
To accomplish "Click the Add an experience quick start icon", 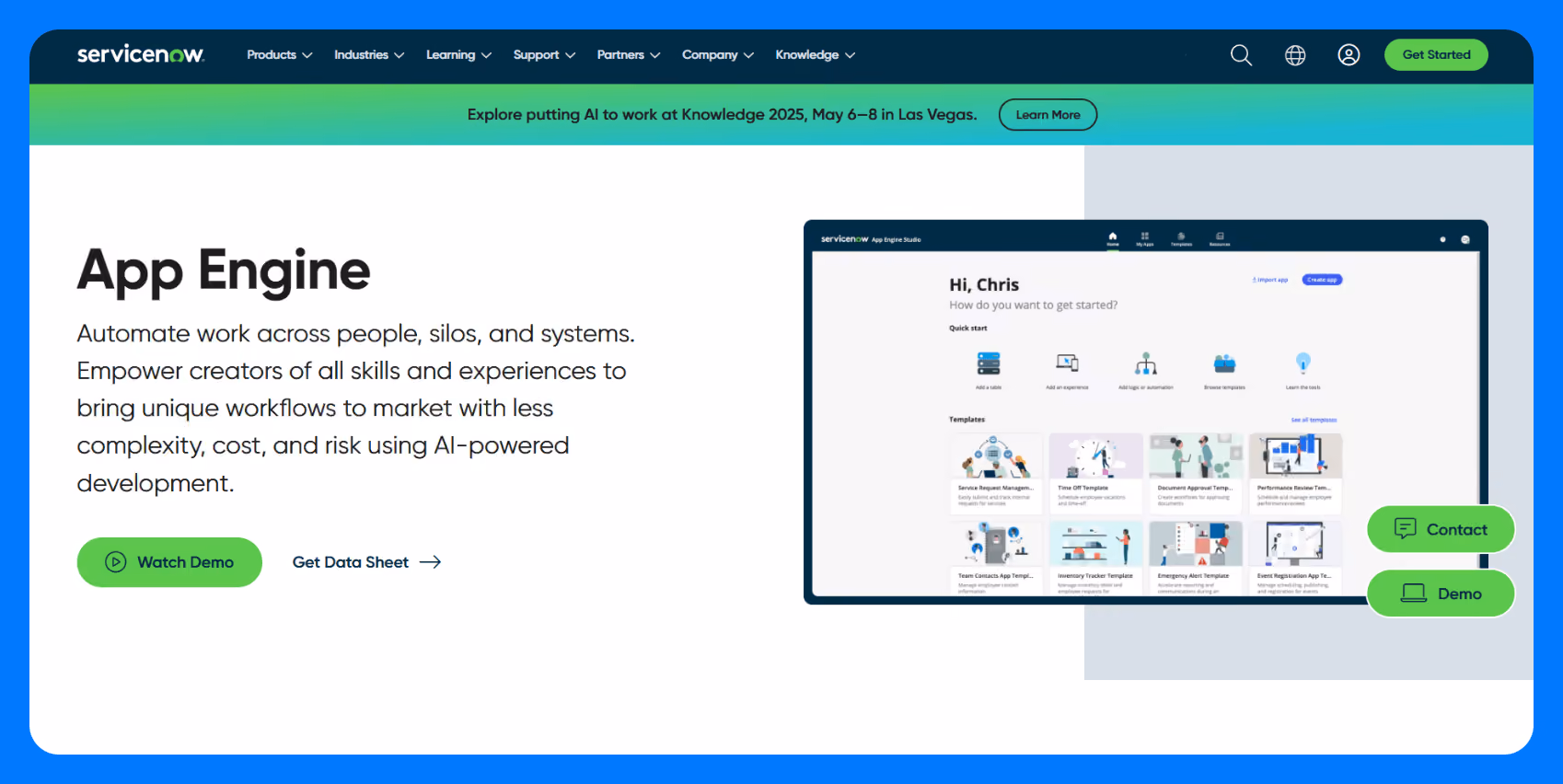I will [x=1067, y=363].
